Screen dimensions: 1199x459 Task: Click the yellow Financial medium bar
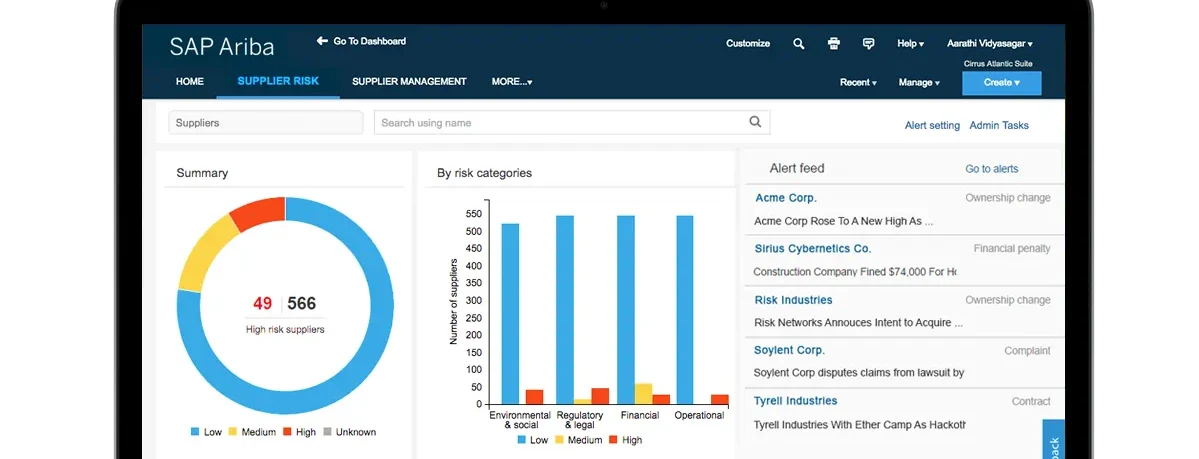(644, 394)
